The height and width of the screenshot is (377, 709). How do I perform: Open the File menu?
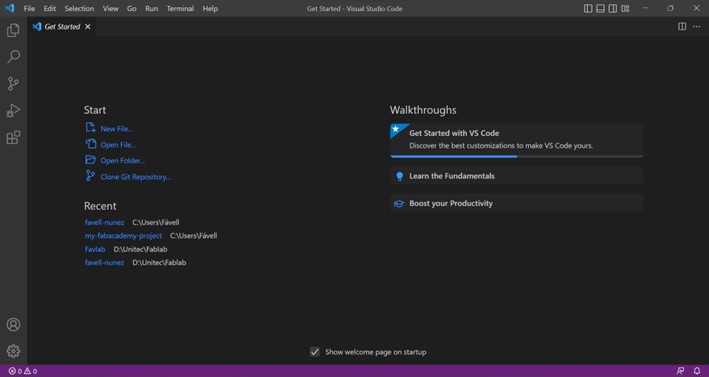click(x=29, y=9)
